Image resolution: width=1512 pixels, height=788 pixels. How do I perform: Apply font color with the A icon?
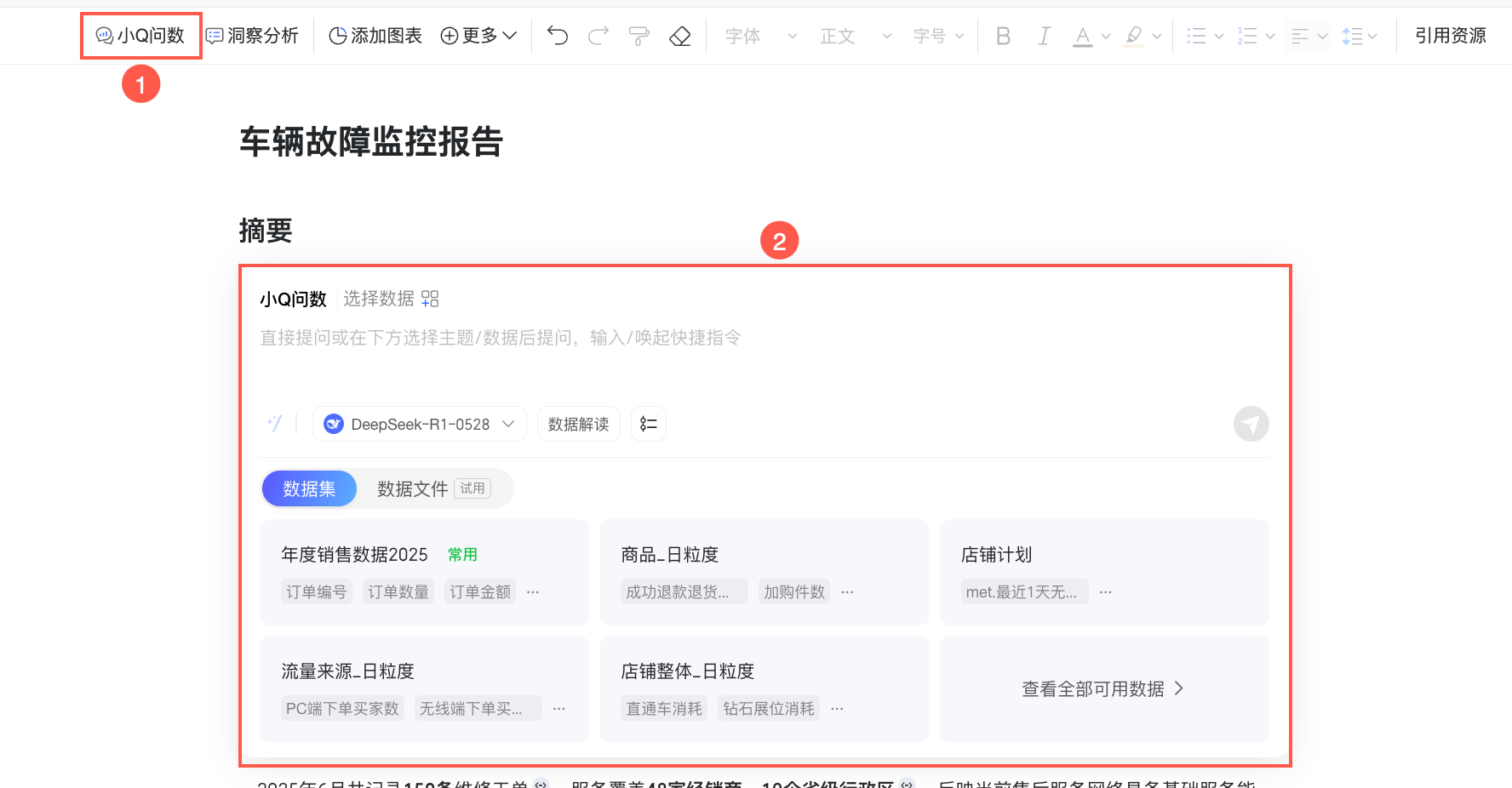click(1082, 36)
